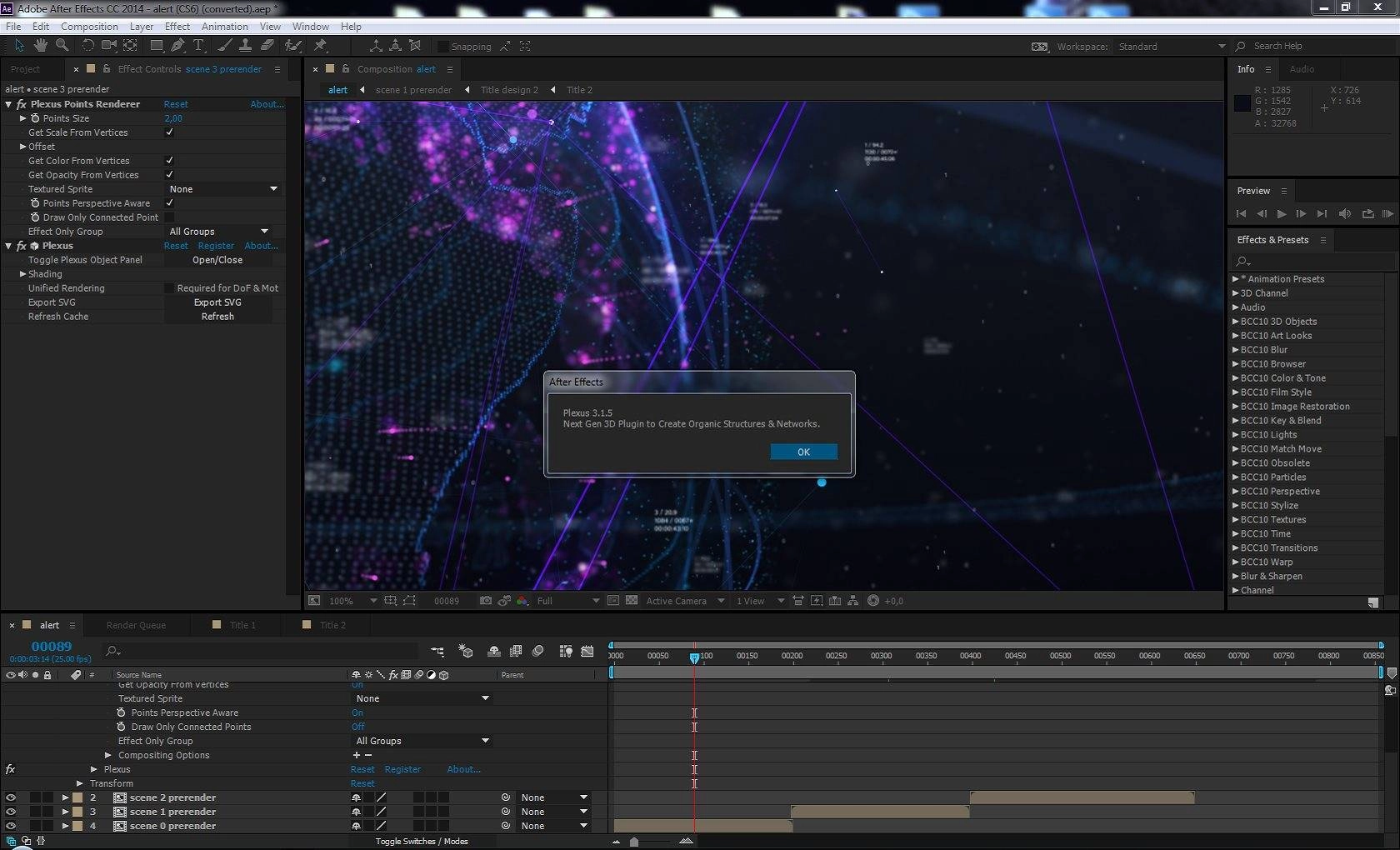Screen dimensions: 1400x850
Task: Expand Points Size property
Action: [23, 118]
